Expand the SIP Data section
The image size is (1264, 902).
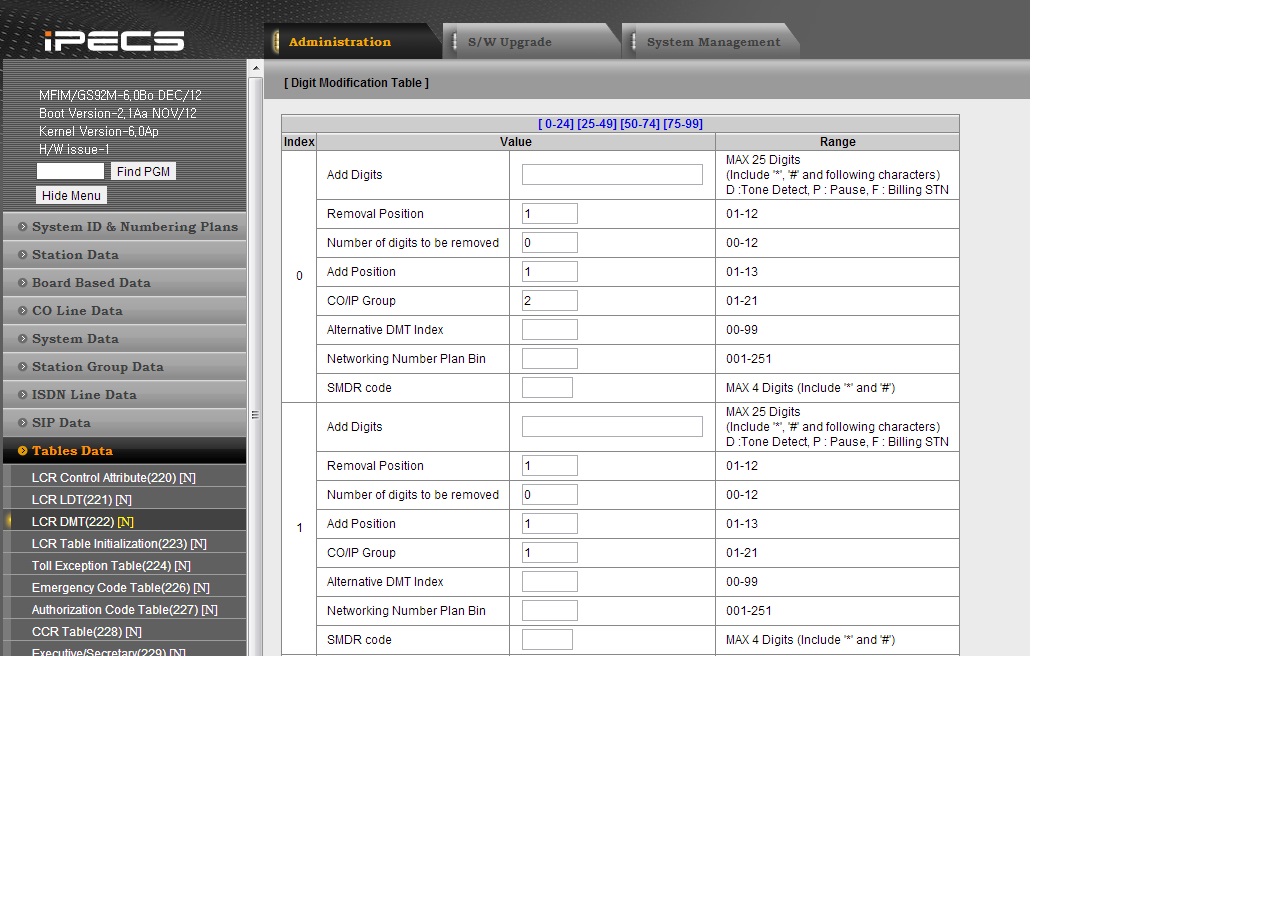pyautogui.click(x=61, y=423)
